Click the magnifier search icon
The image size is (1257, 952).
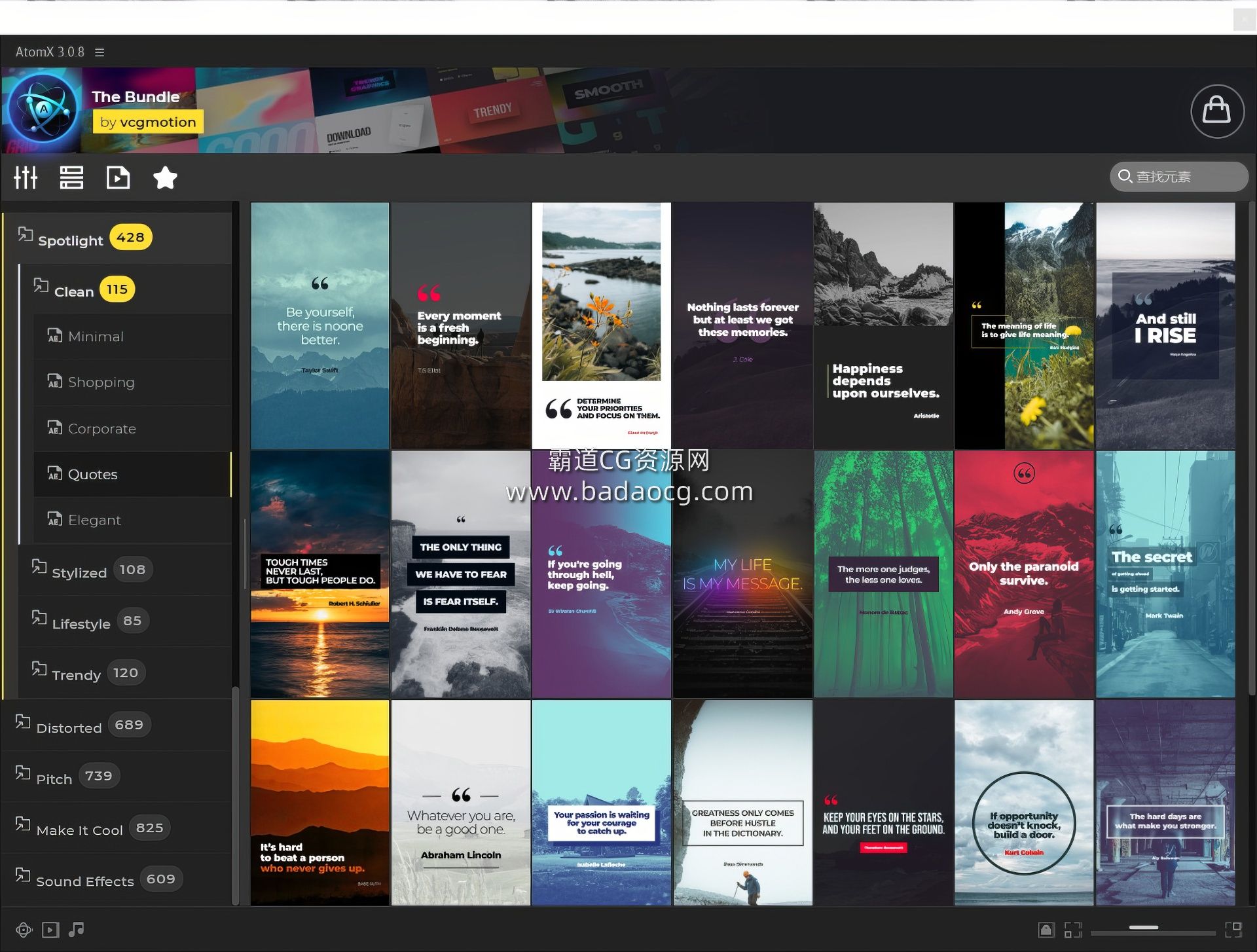point(1125,176)
